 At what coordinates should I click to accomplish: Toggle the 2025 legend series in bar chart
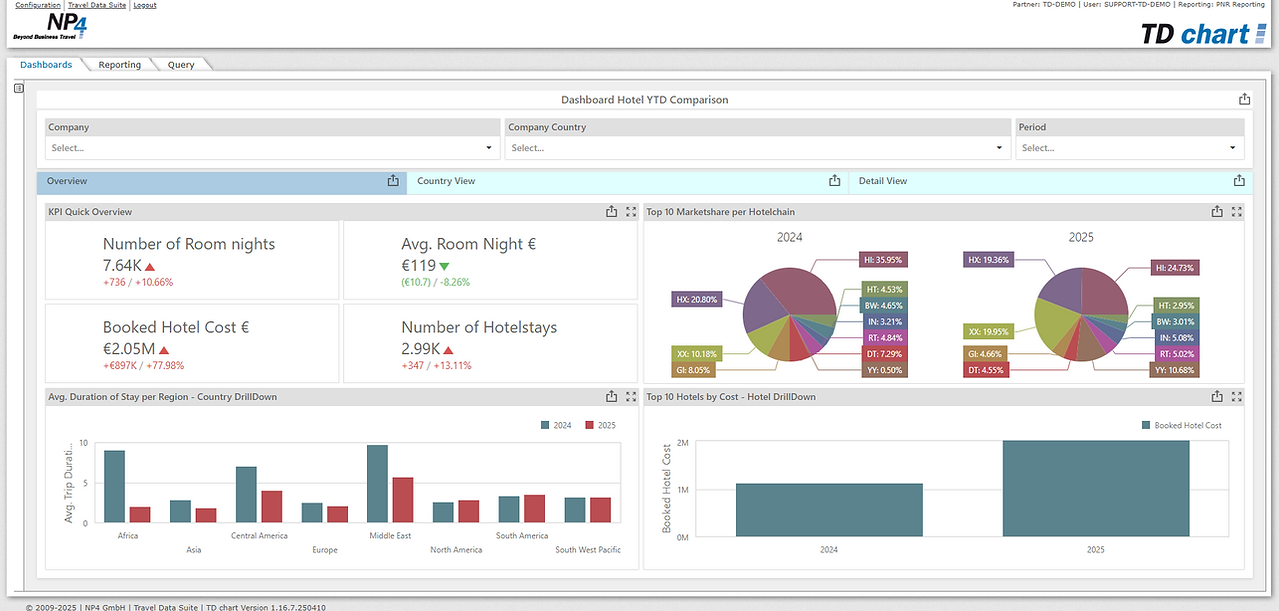[600, 425]
